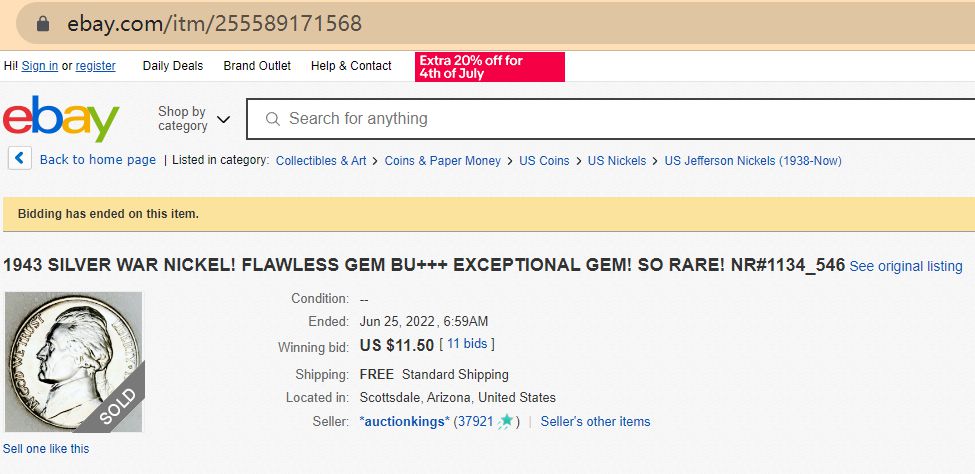Screen dimensions: 975x474
Task: Click See original listing link
Action: coord(906,266)
